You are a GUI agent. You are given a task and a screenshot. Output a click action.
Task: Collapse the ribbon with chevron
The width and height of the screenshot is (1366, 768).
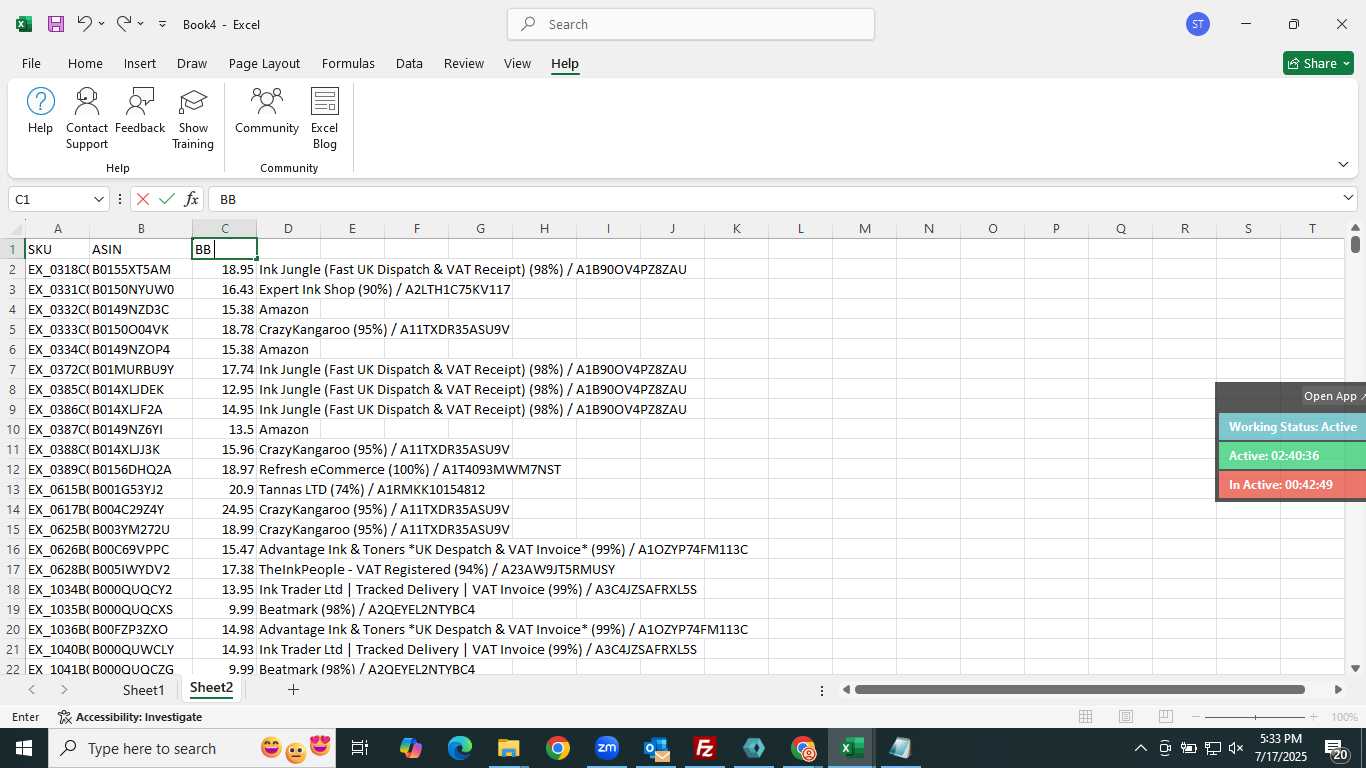tap(1343, 164)
